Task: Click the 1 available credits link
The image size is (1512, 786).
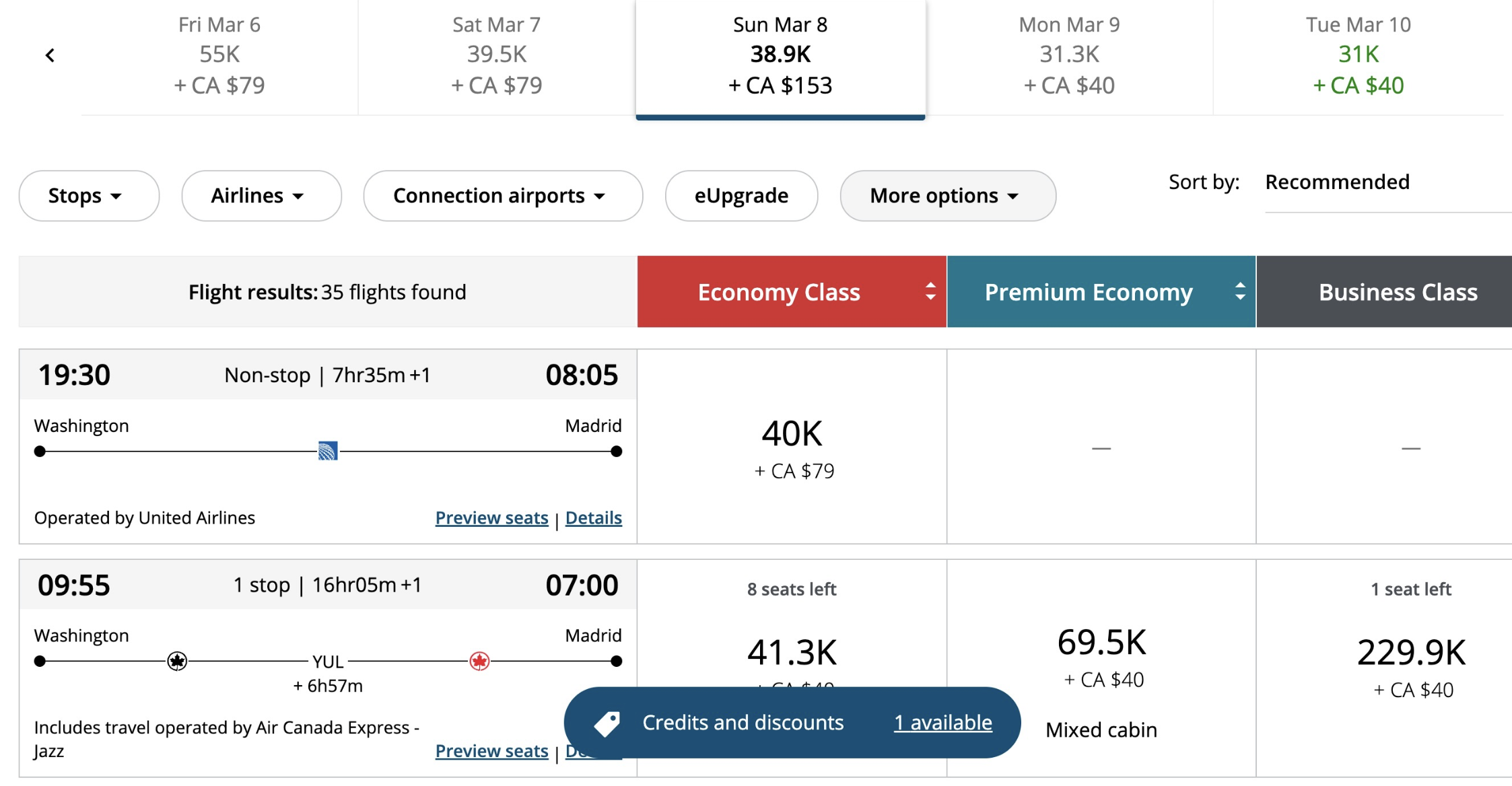Action: (942, 723)
